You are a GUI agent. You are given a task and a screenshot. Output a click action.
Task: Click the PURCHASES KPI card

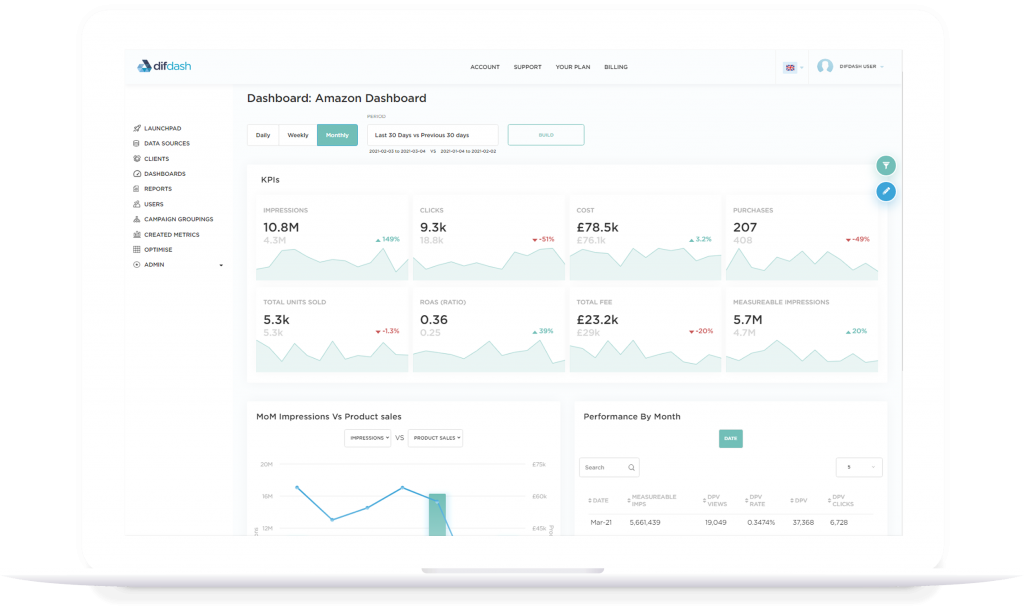[802, 238]
